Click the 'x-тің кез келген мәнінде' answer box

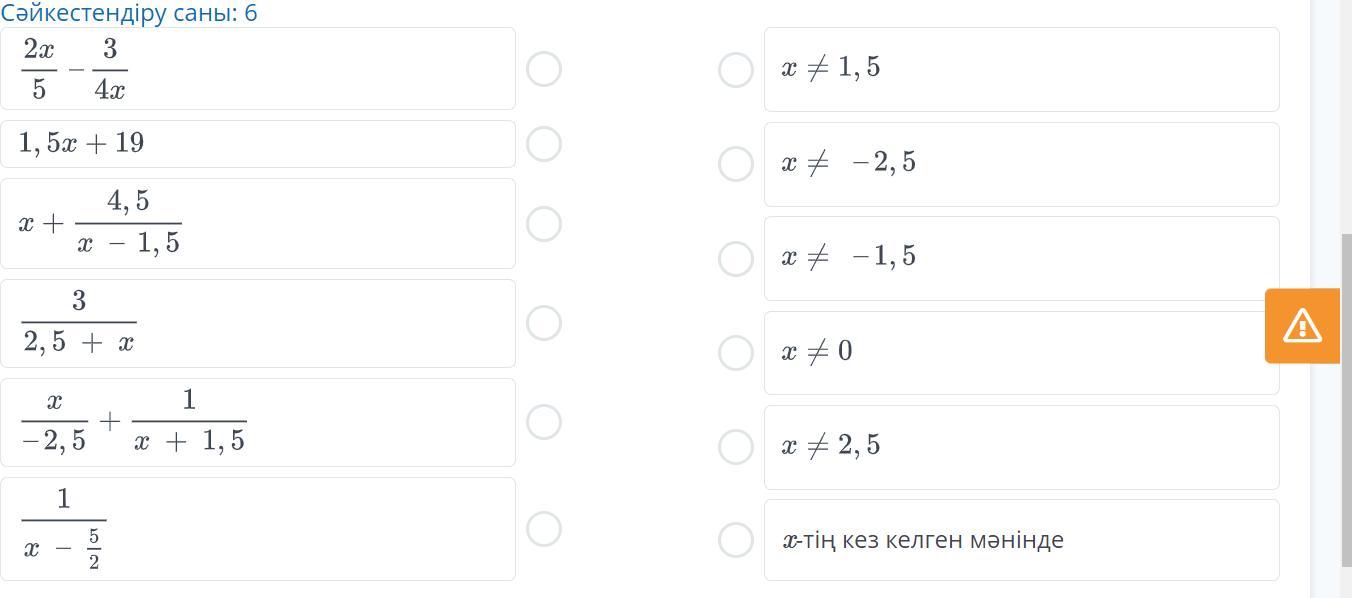[x=1021, y=540]
